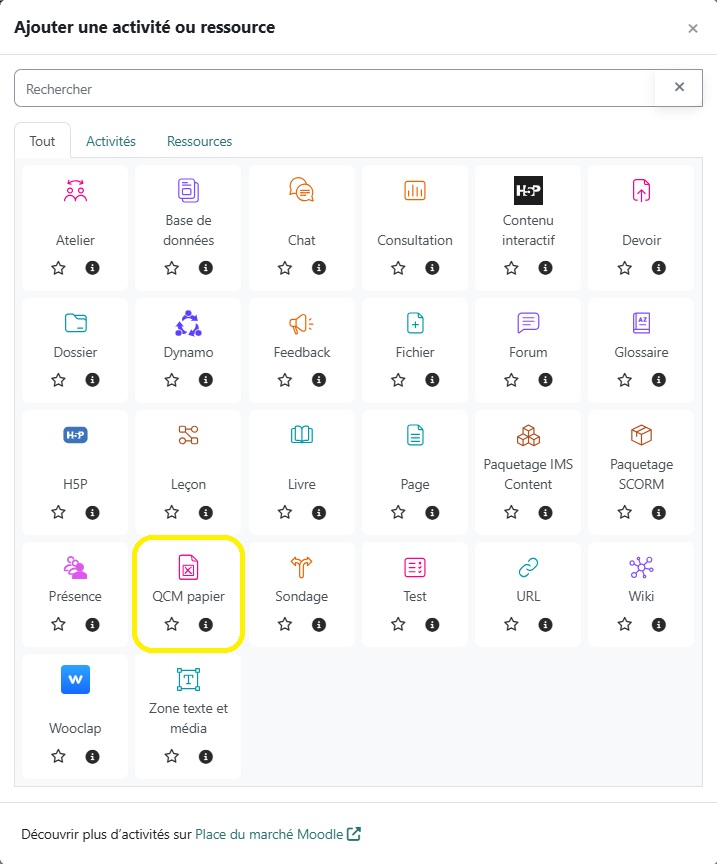Star the Wiki activity

point(624,624)
